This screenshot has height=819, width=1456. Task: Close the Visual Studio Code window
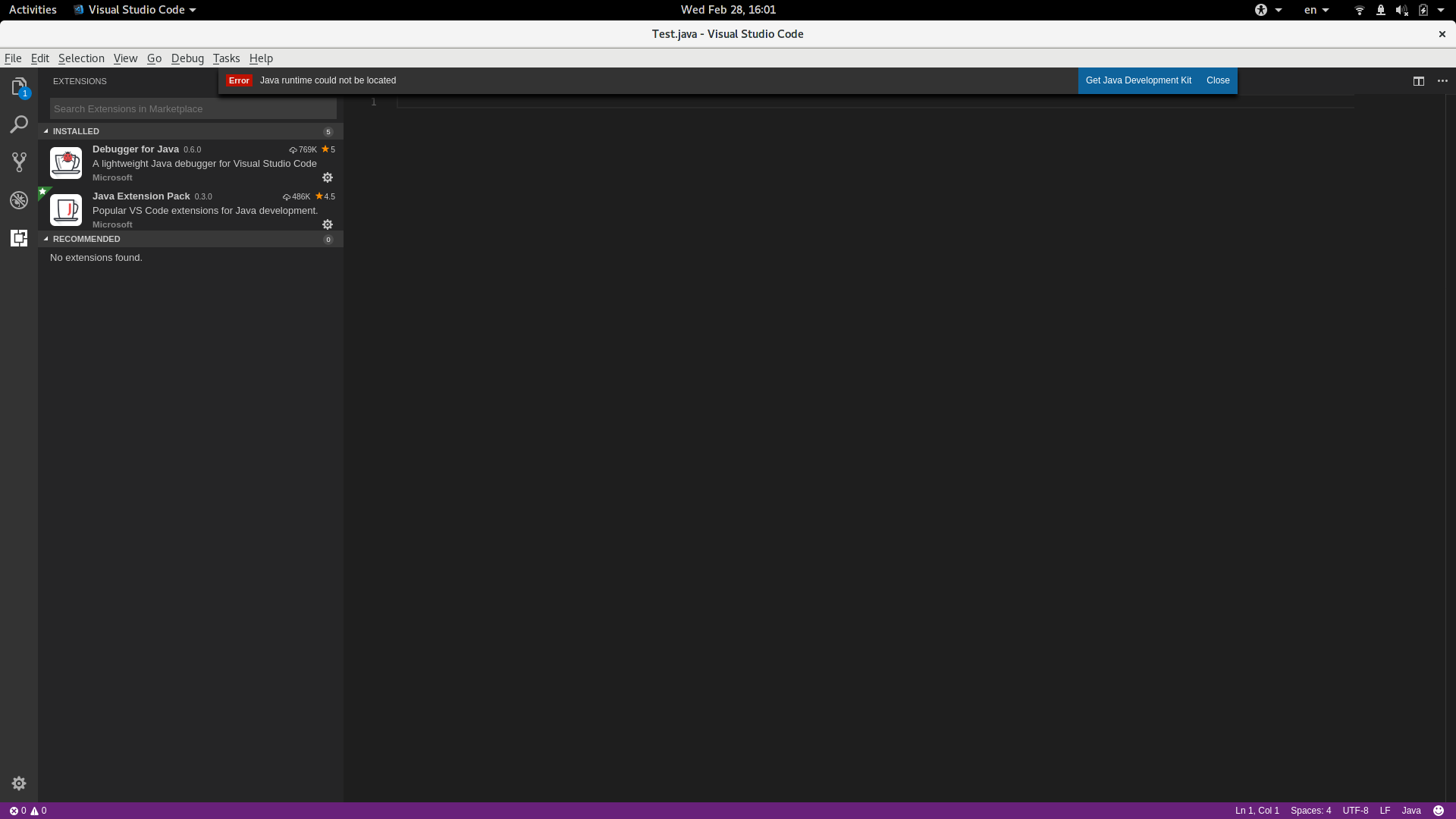click(x=1442, y=34)
